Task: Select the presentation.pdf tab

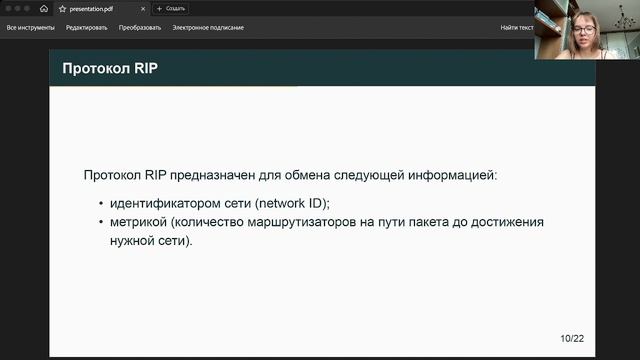Action: pyautogui.click(x=102, y=9)
